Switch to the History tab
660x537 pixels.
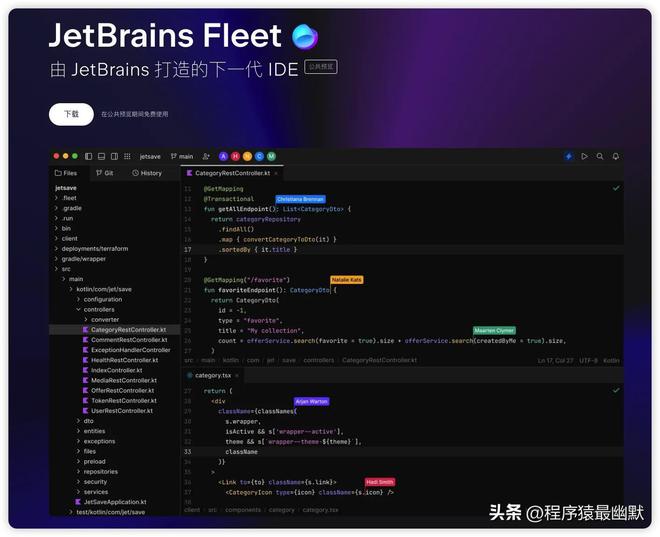tap(146, 173)
